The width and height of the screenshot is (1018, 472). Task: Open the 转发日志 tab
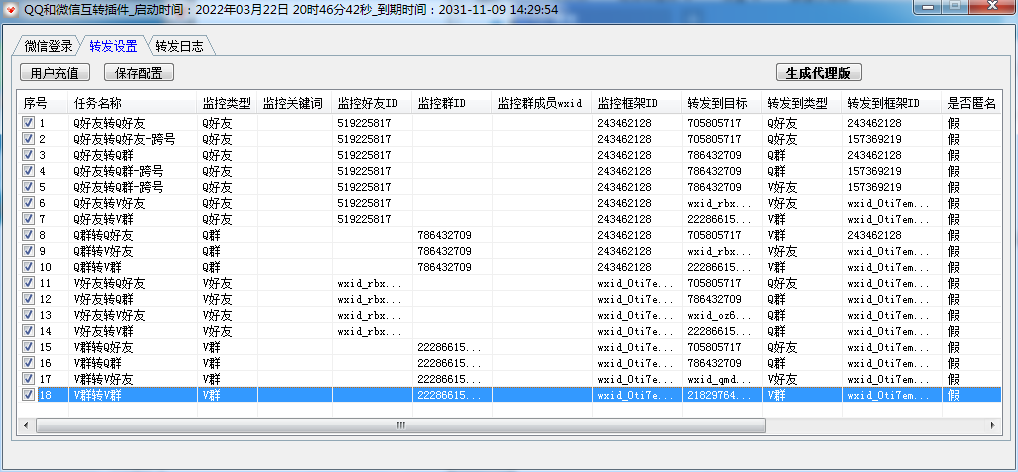tap(182, 46)
